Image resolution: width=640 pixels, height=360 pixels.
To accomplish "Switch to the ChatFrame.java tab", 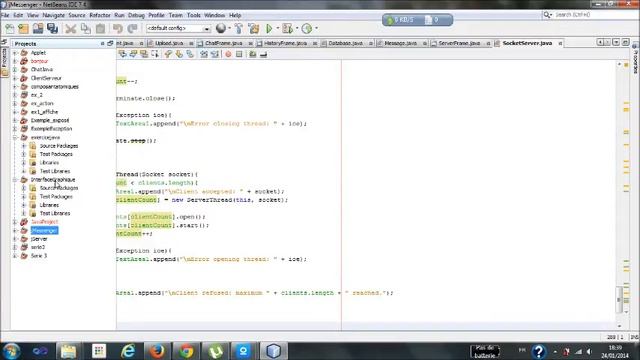I will [x=223, y=43].
